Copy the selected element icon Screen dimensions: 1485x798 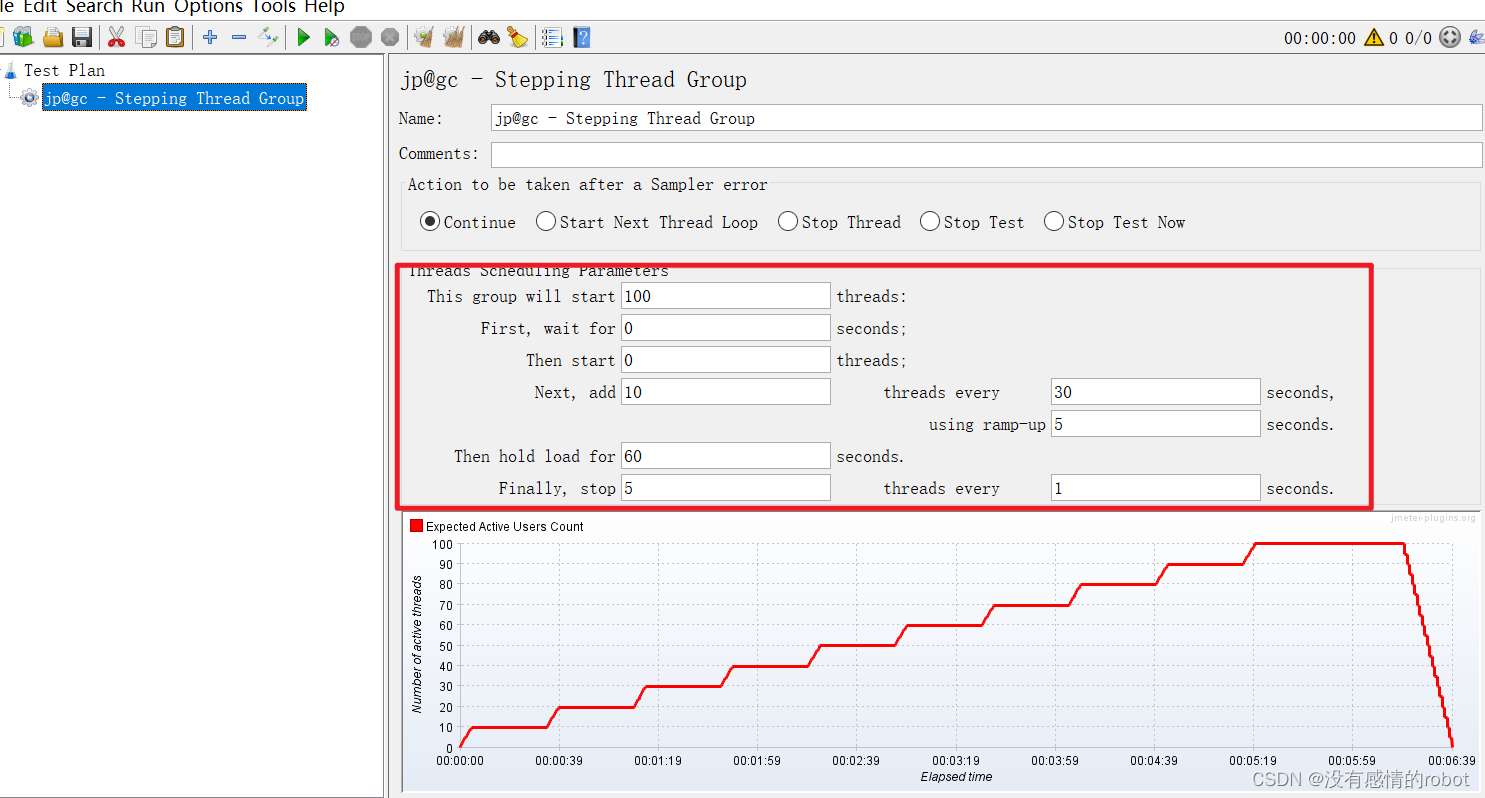coord(146,37)
